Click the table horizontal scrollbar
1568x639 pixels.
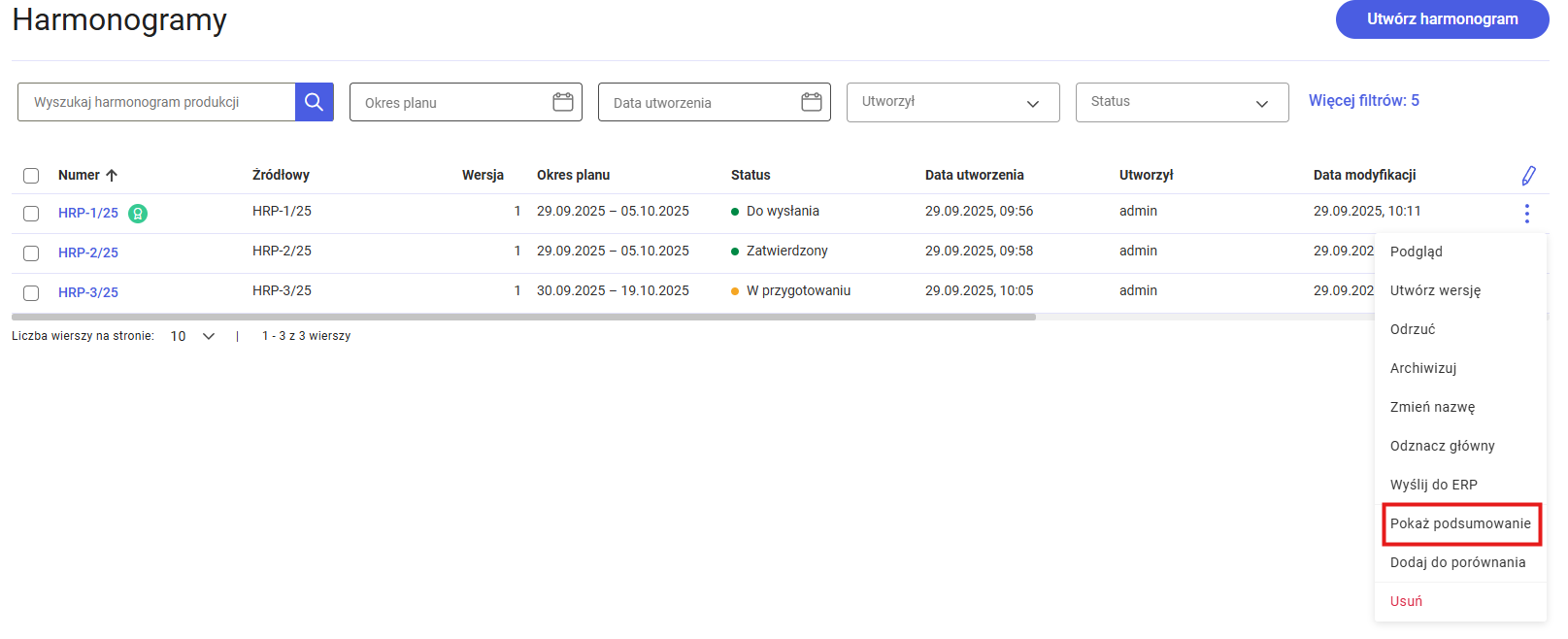click(x=523, y=317)
